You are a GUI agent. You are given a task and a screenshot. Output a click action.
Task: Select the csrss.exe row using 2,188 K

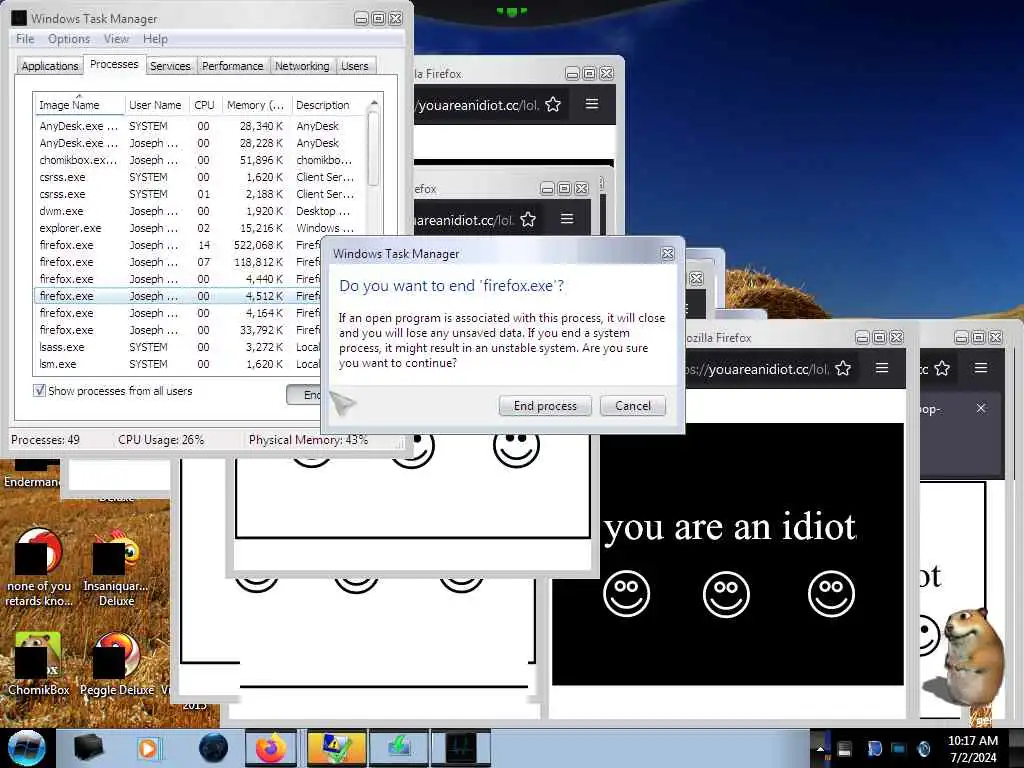click(x=201, y=194)
